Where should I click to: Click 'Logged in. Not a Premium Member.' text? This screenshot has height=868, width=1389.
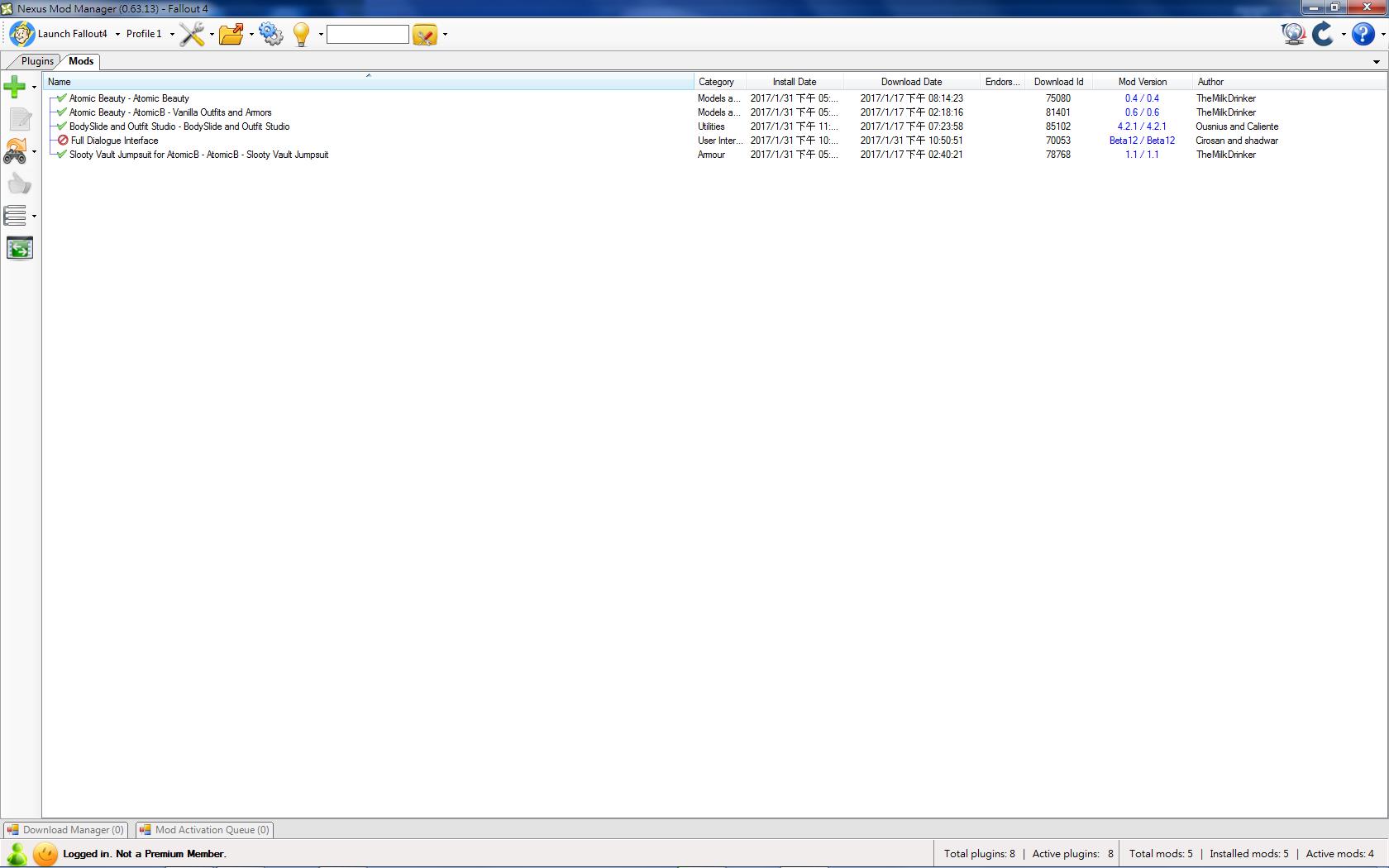[145, 854]
